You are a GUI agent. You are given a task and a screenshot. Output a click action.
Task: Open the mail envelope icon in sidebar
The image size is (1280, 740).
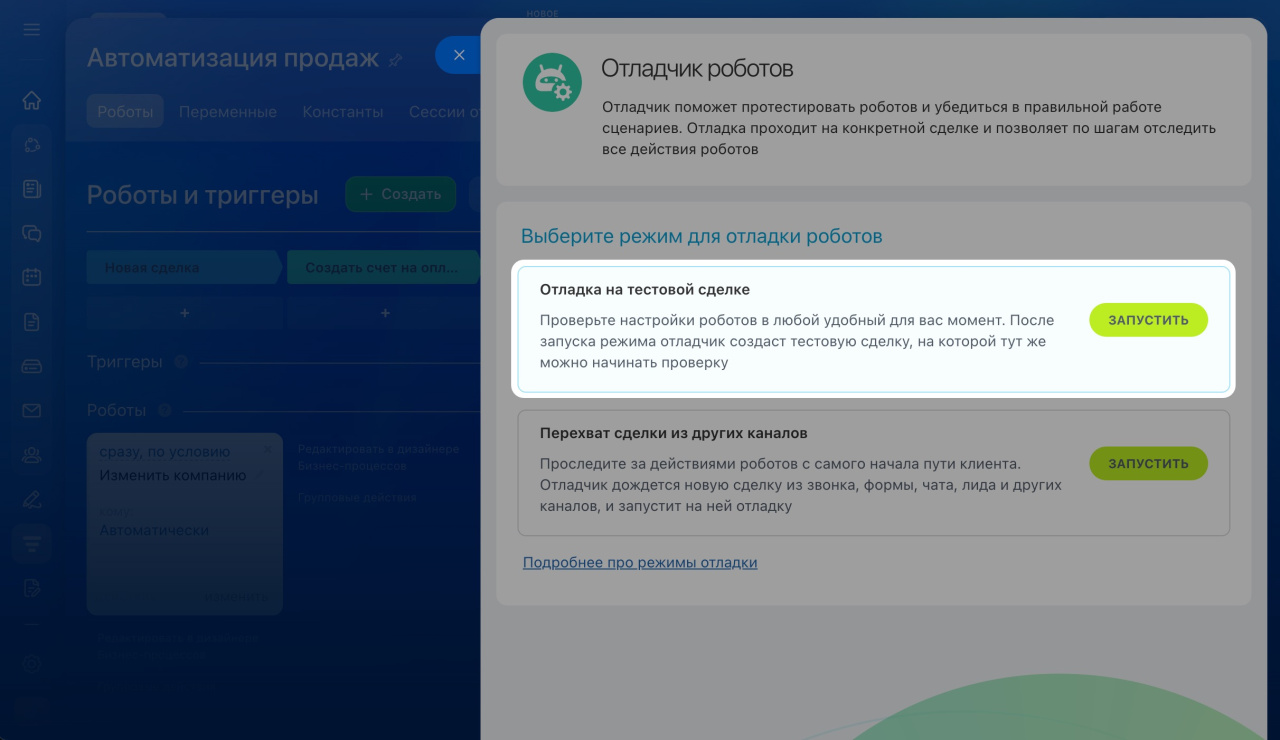point(32,410)
